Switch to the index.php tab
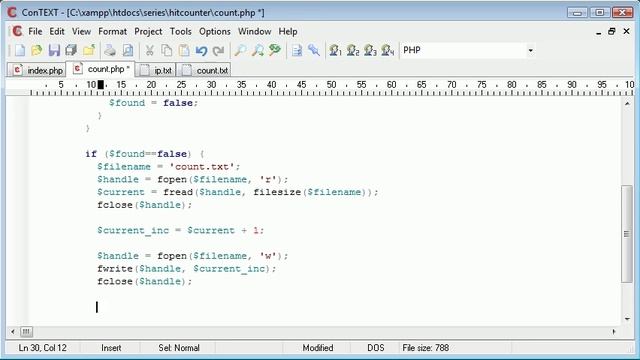Image resolution: width=640 pixels, height=360 pixels. click(x=37, y=70)
